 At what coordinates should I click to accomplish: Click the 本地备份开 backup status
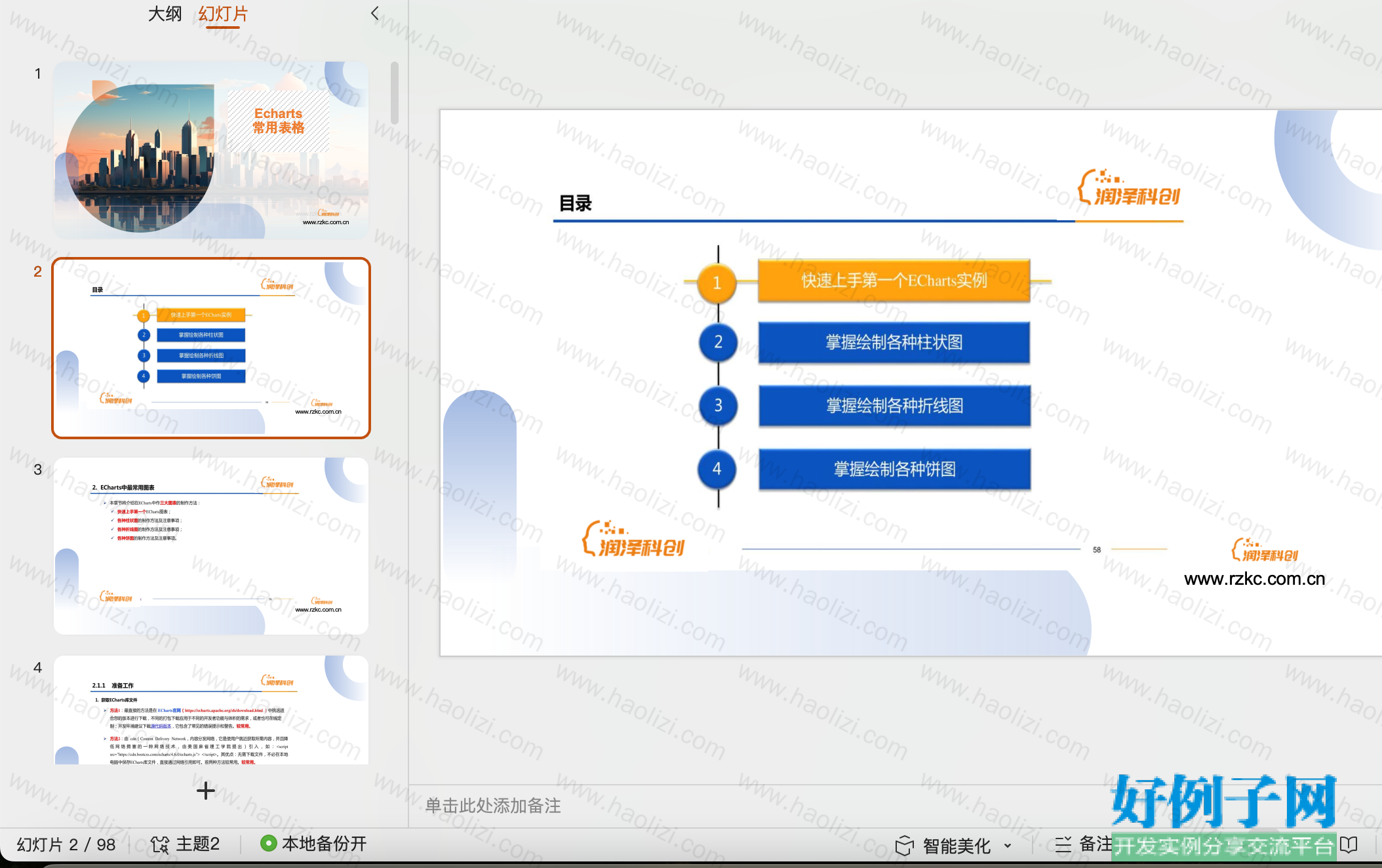coord(313,844)
